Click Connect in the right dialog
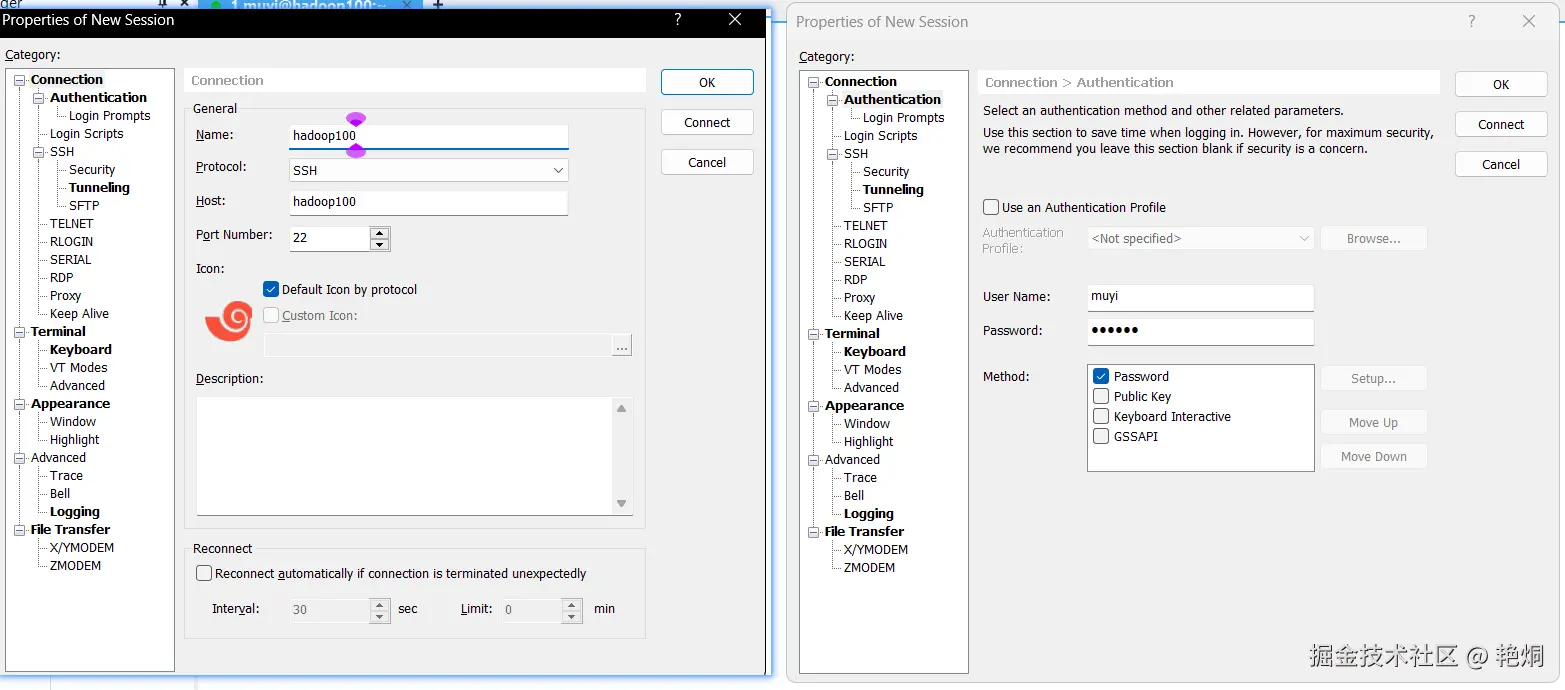Screen dimensions: 1565x690 coord(1501,125)
